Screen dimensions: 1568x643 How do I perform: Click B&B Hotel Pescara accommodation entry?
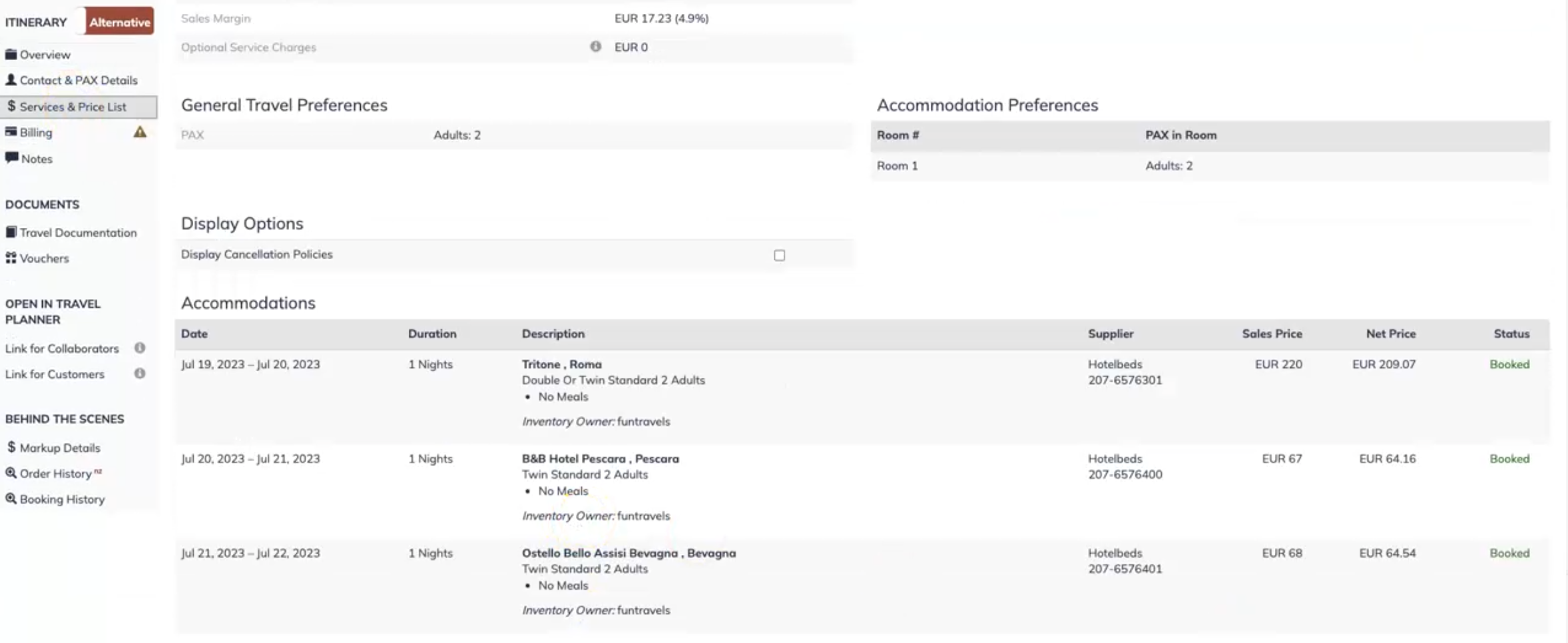point(600,459)
